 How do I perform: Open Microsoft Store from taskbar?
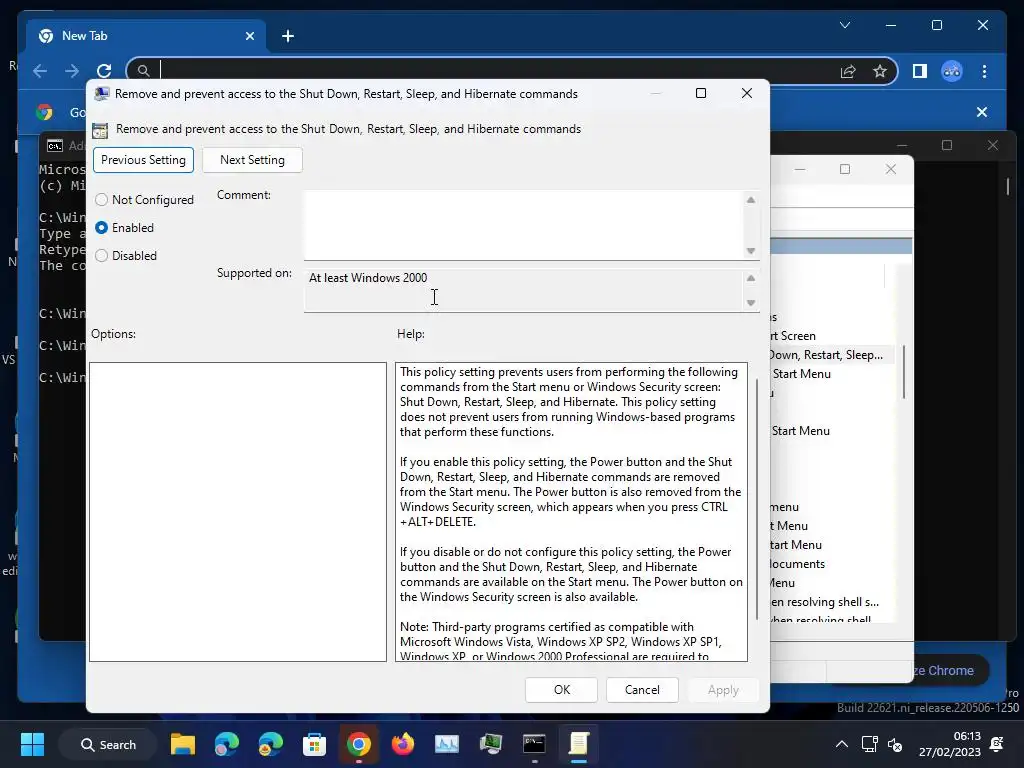click(314, 744)
